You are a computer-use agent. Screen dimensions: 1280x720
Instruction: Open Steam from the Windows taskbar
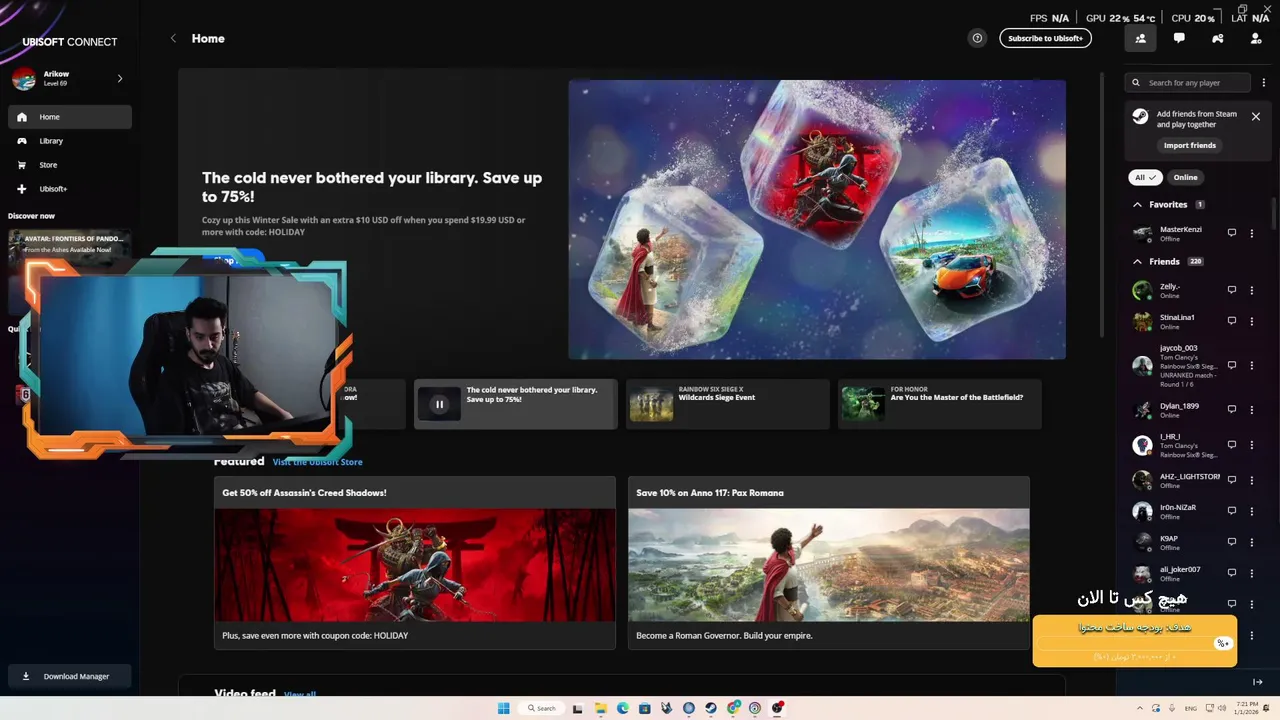[711, 708]
